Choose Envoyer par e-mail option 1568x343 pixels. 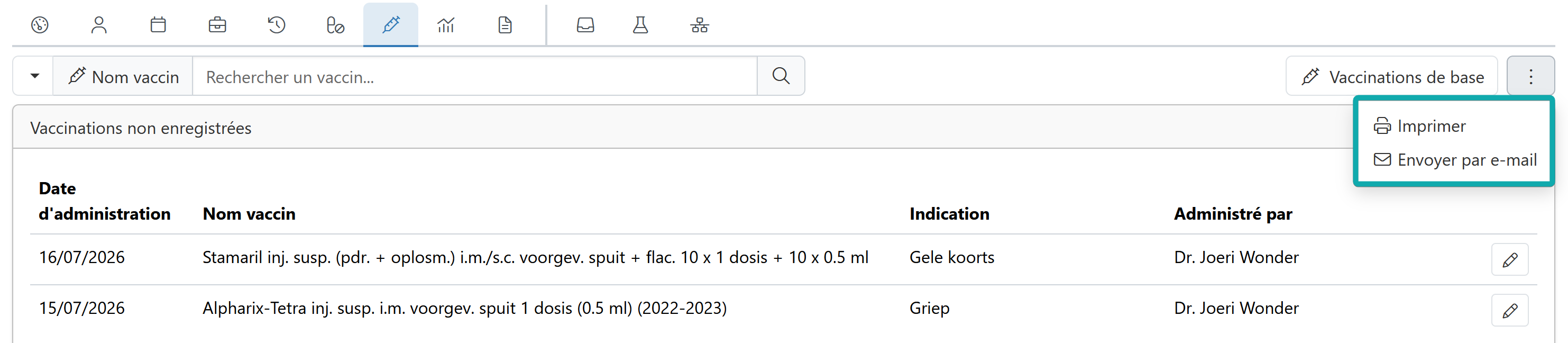(1454, 160)
